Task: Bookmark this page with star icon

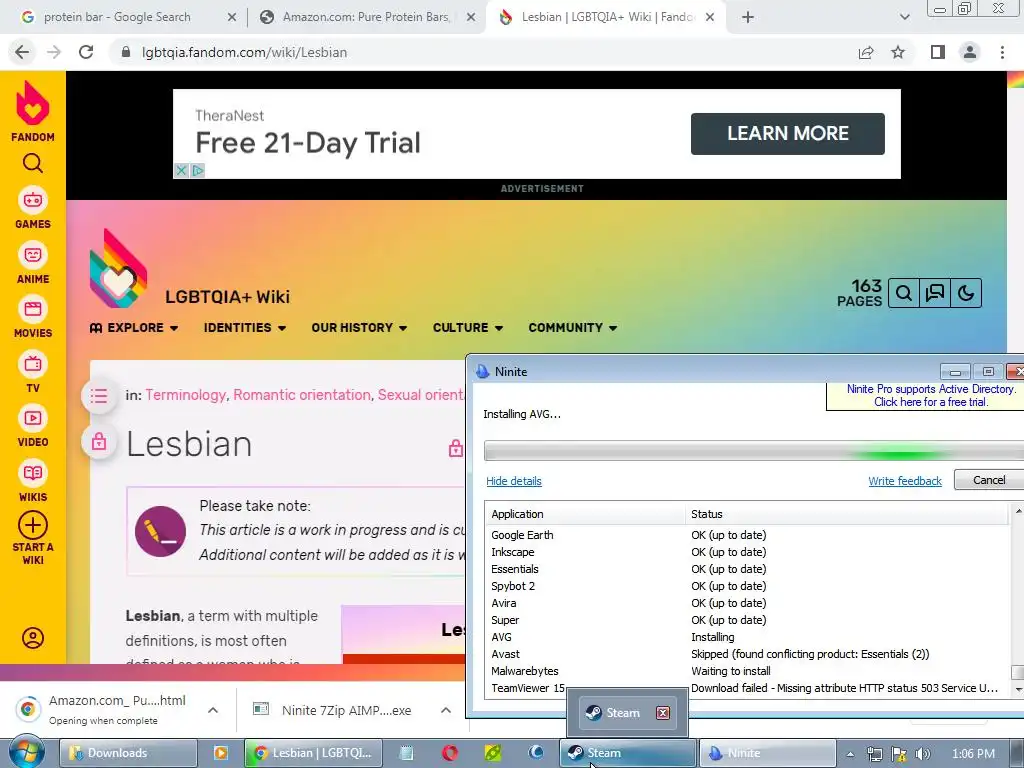Action: 899,52
